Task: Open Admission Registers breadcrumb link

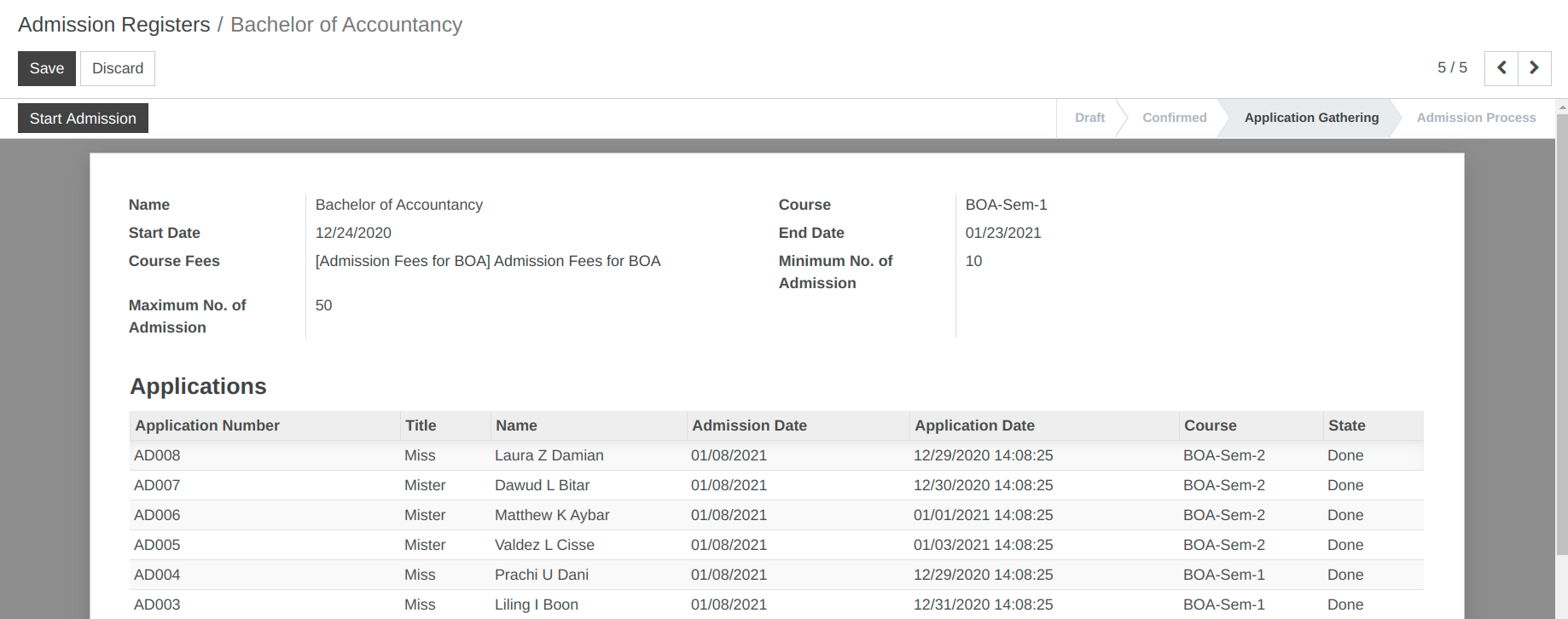Action: (114, 25)
